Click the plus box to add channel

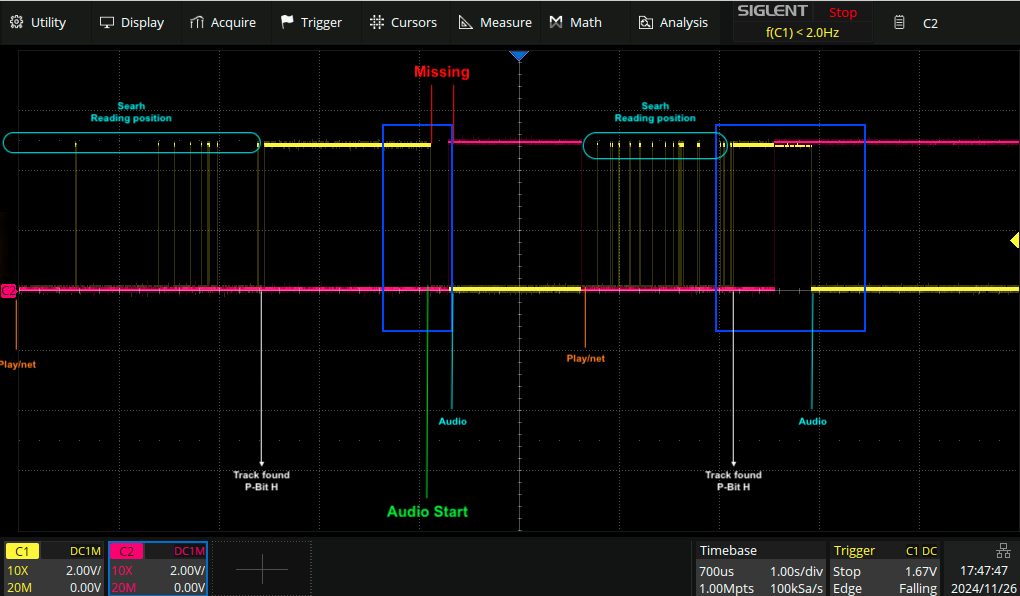(x=262, y=569)
